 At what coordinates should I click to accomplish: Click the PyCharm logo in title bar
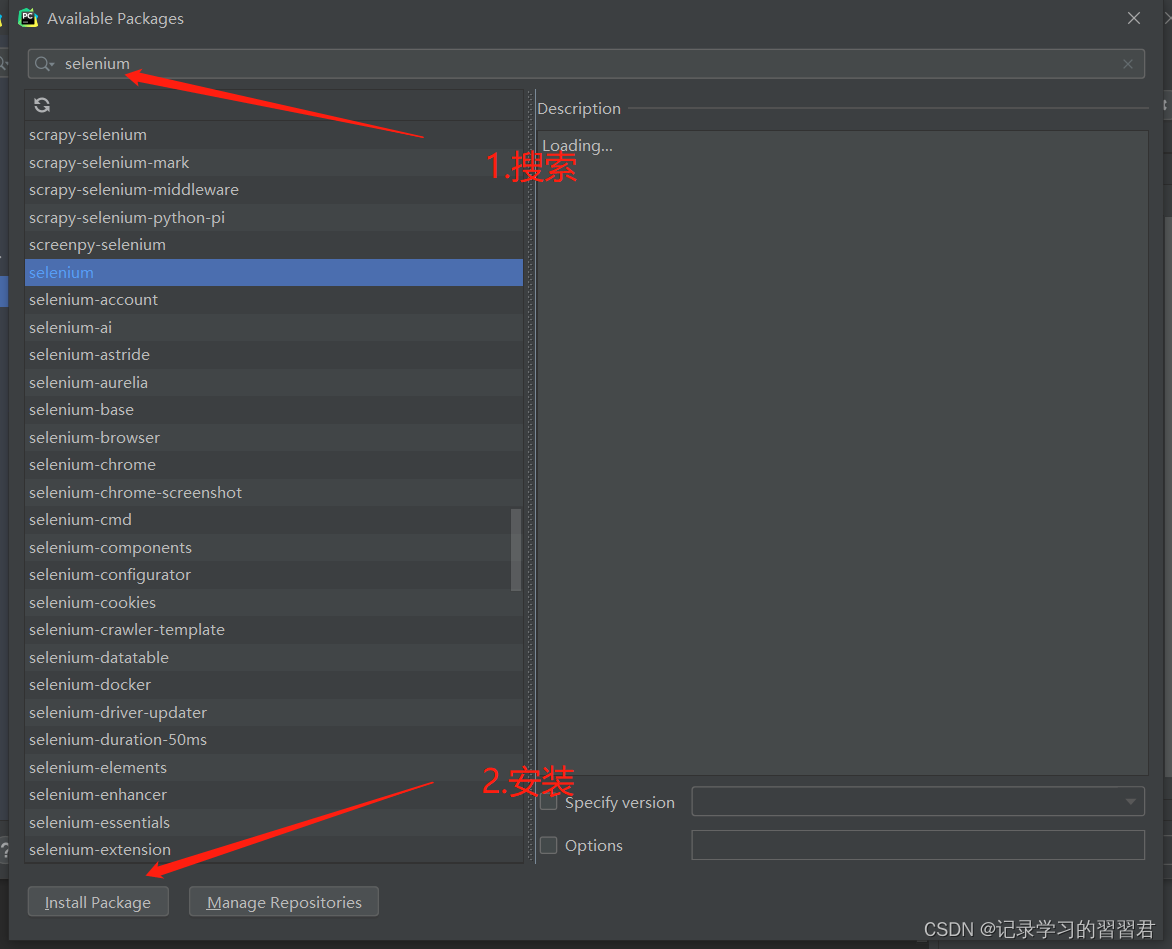pos(28,18)
